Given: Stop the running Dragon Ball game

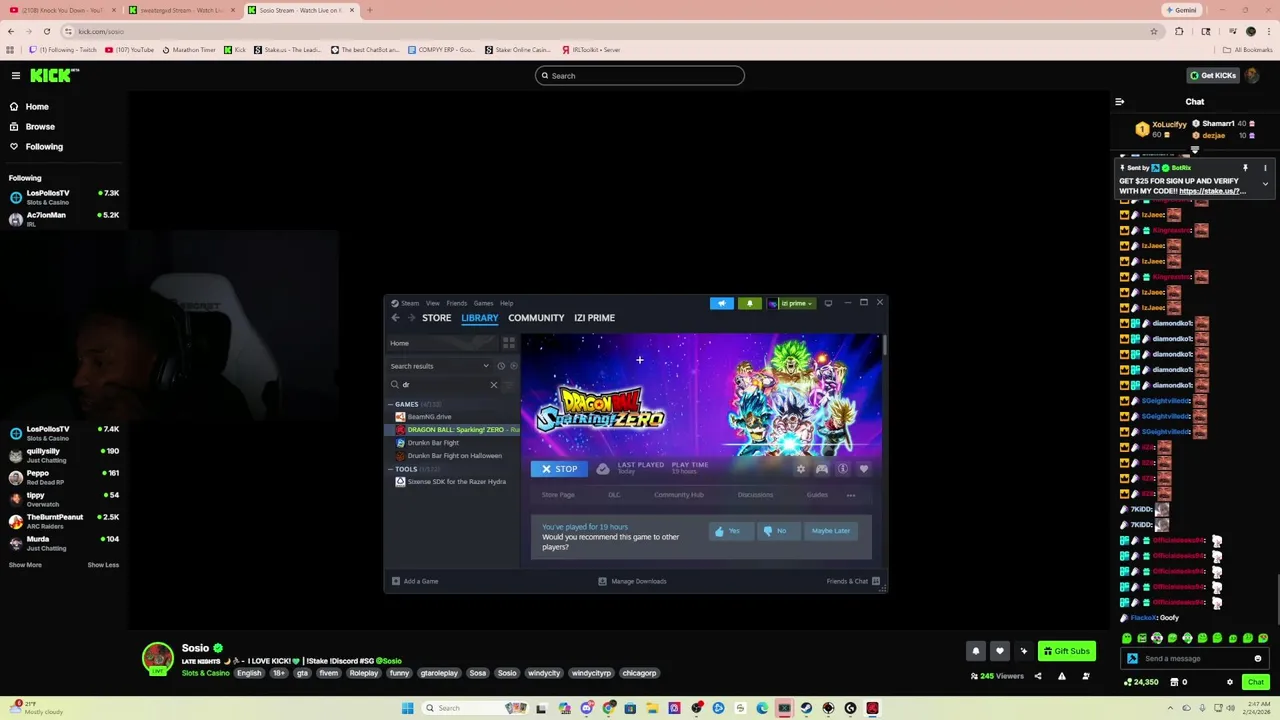Looking at the screenshot, I should 559,469.
